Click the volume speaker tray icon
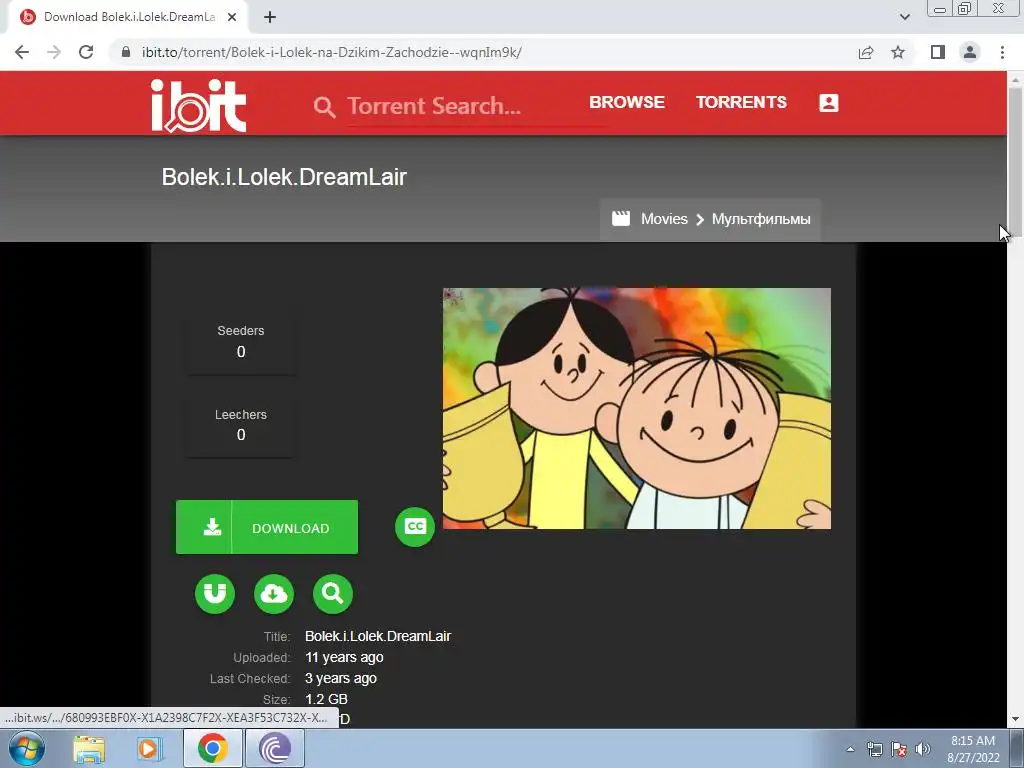1024x768 pixels. (x=922, y=749)
